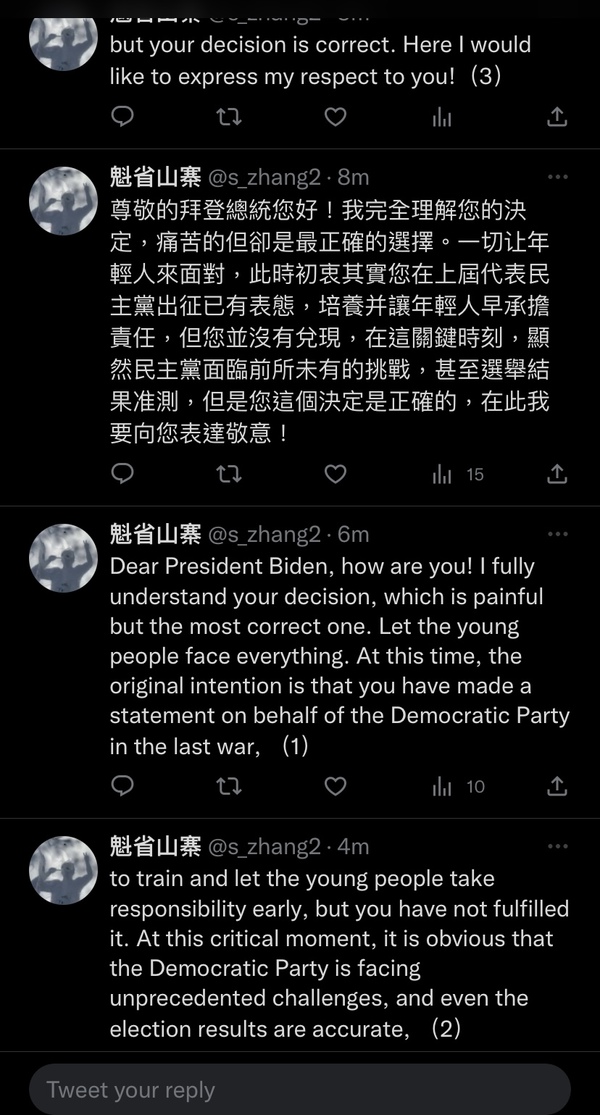Share the Chinese tweet posted 8m ago

(x=557, y=474)
